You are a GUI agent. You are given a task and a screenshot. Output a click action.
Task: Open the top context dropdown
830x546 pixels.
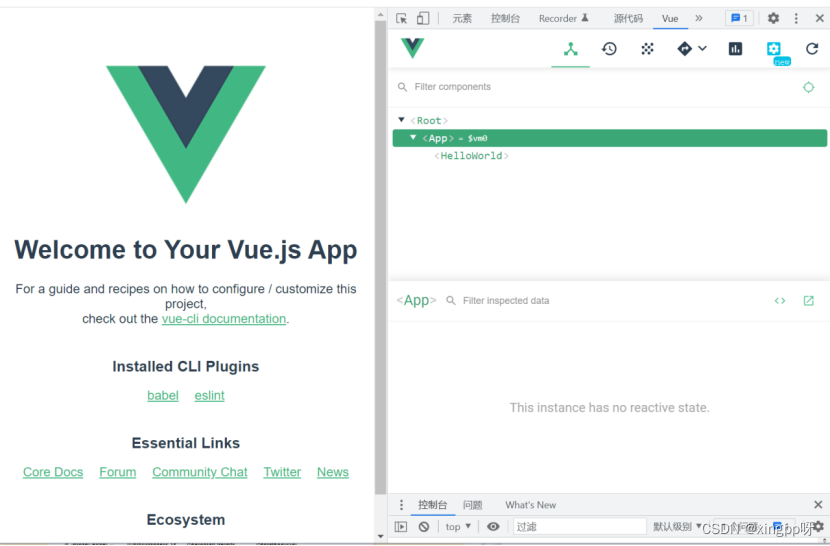click(x=458, y=526)
